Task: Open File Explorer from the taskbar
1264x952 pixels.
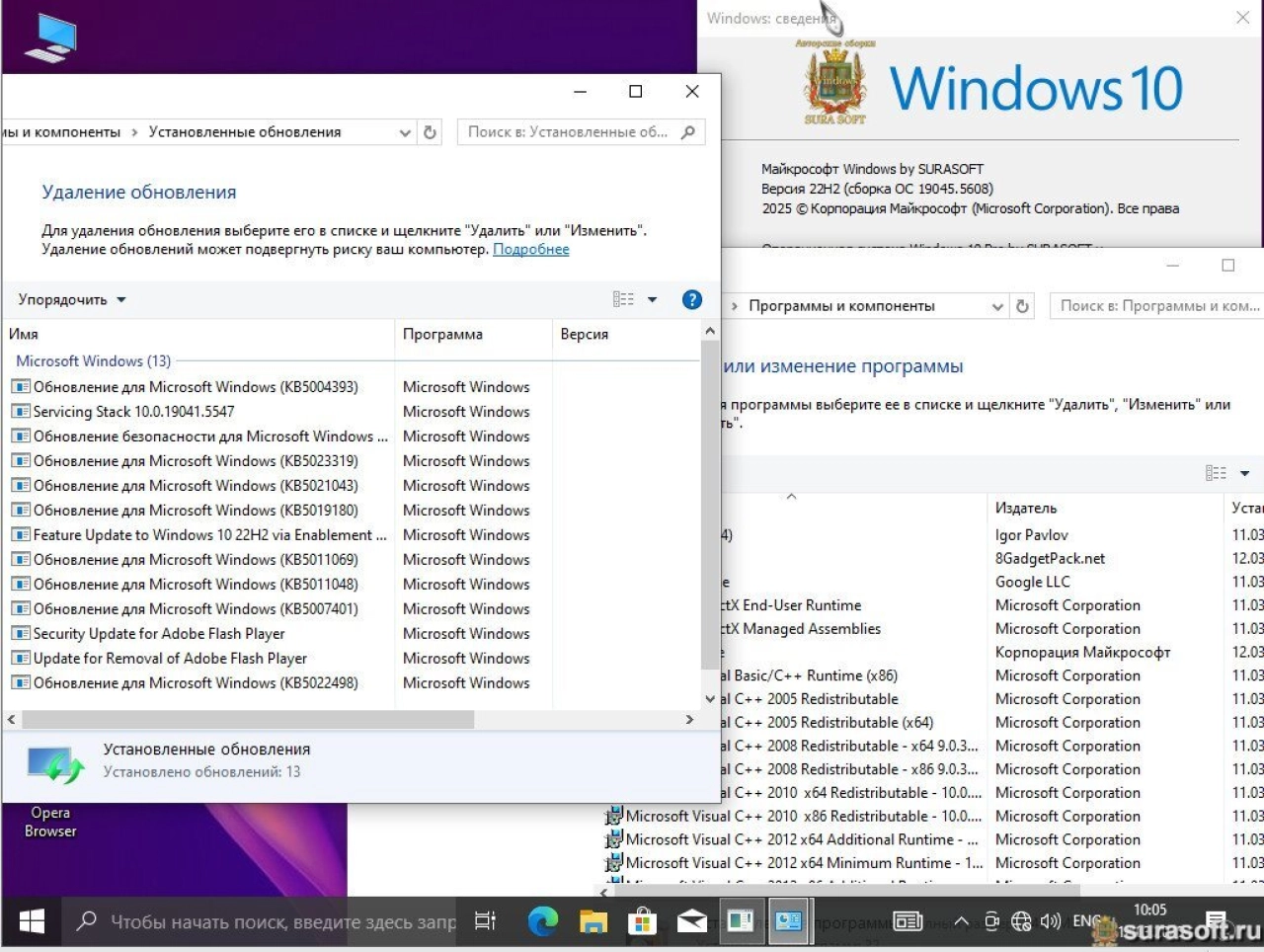Action: tap(592, 922)
